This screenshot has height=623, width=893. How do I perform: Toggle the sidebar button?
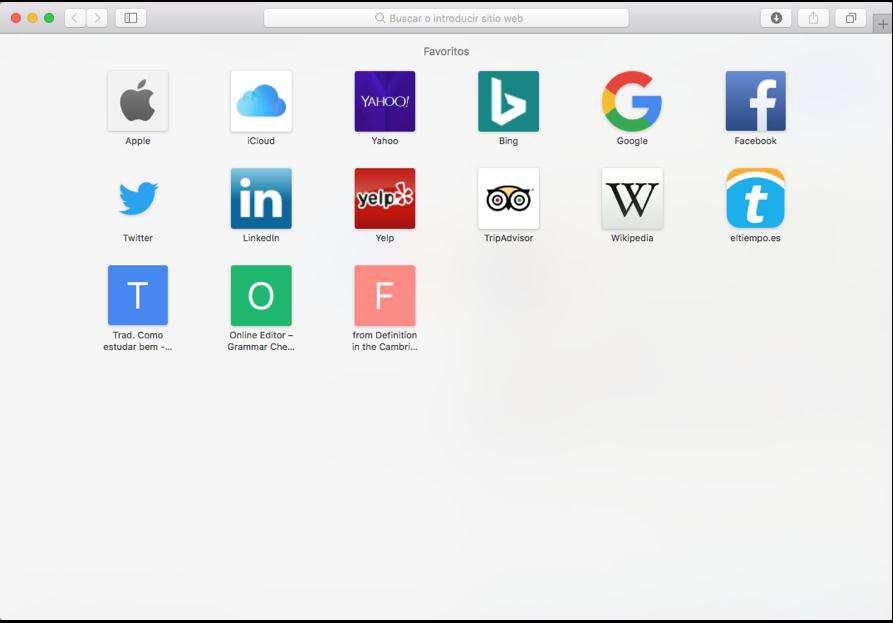pyautogui.click(x=131, y=18)
